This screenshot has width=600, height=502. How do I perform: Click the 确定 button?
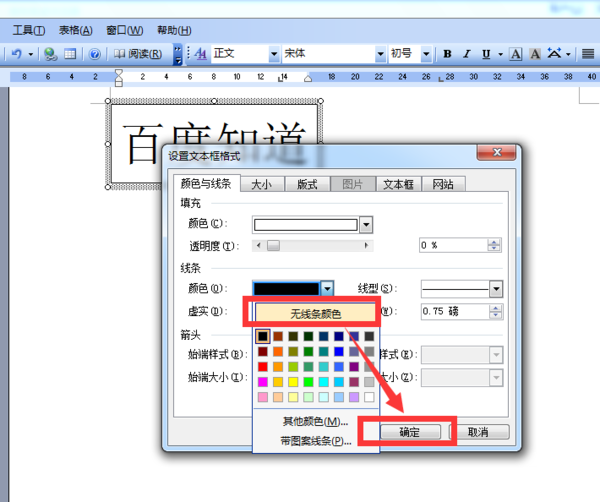coord(410,432)
